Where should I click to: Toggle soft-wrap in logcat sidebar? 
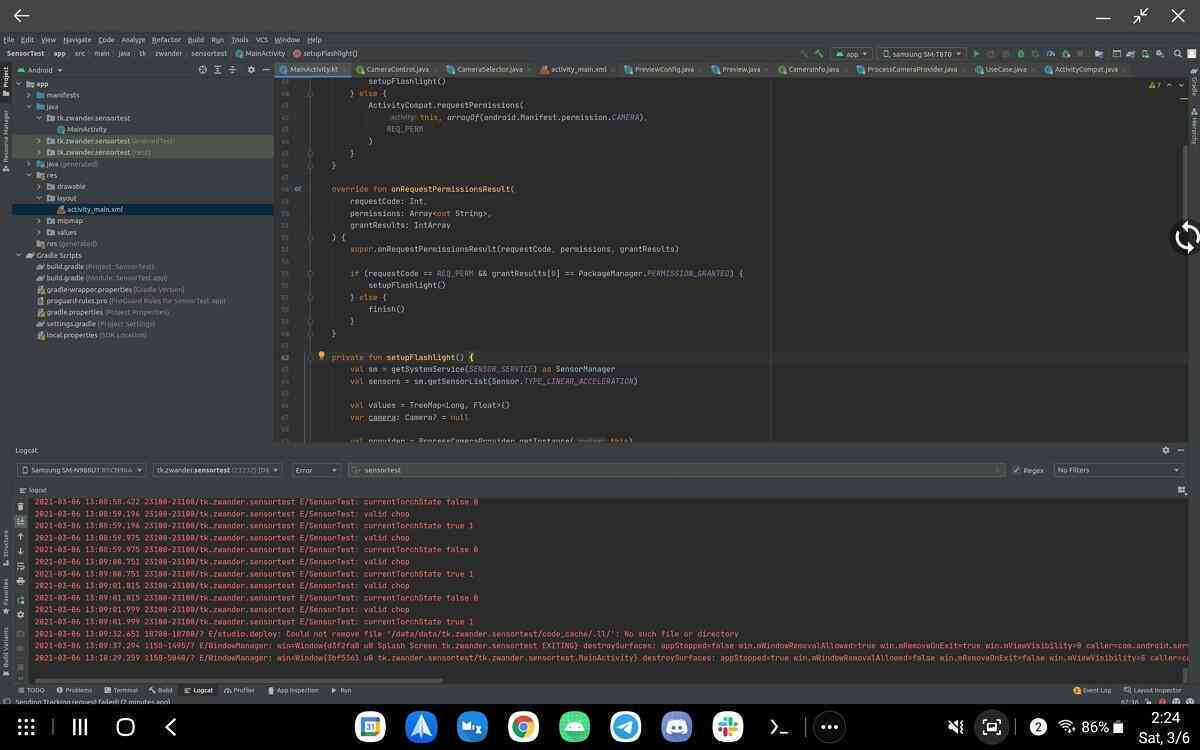pos(20,566)
